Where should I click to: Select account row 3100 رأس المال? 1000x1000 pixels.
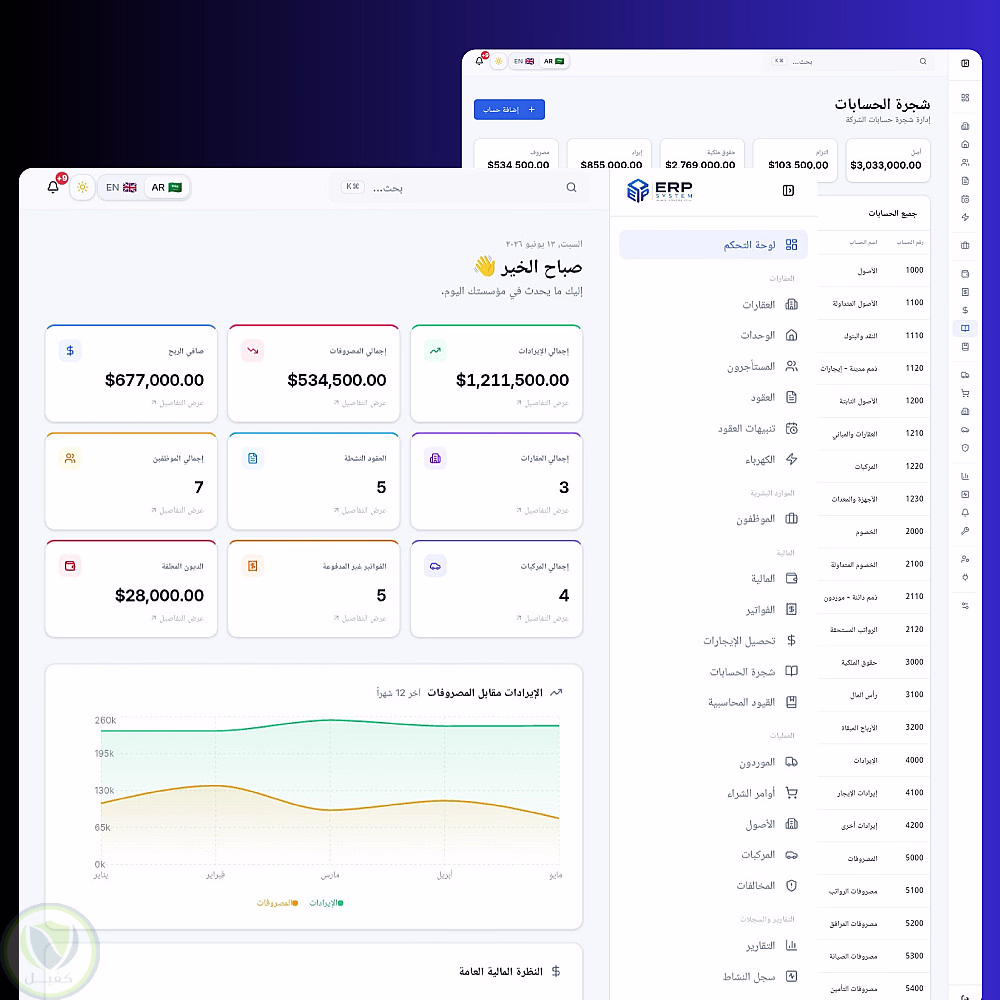point(874,695)
